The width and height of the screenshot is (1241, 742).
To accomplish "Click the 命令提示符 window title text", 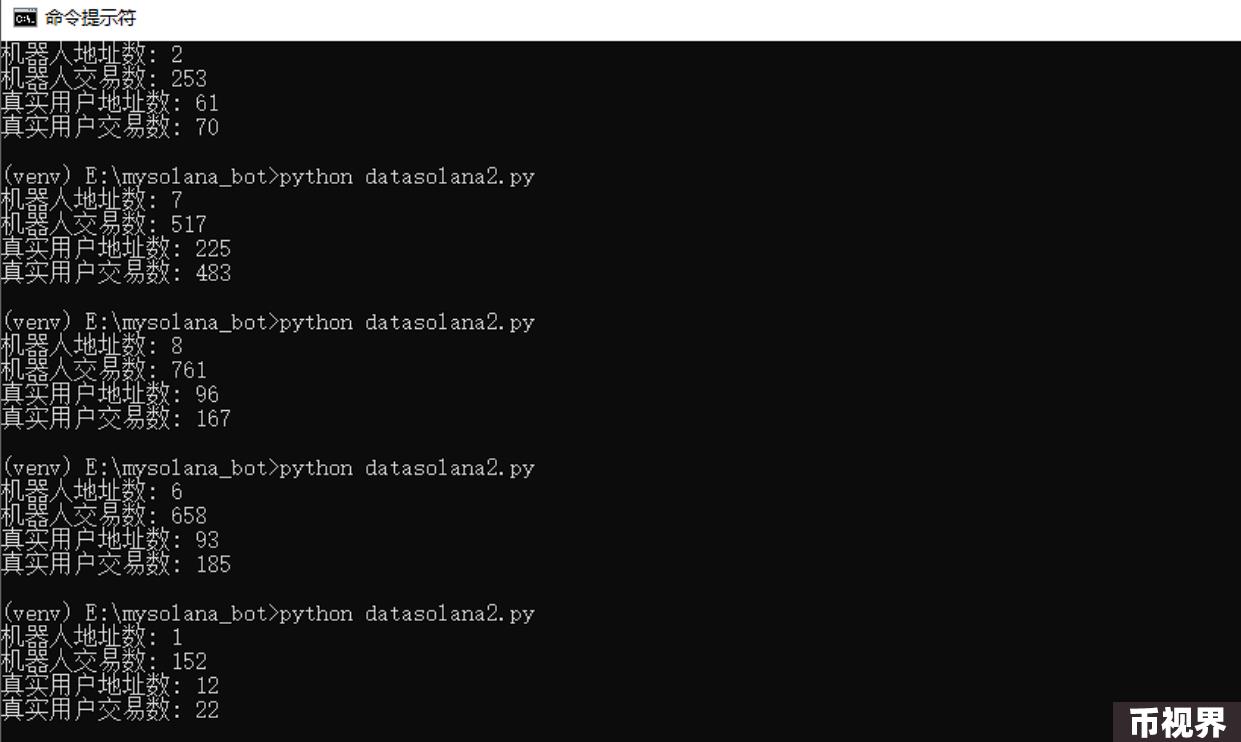I will point(91,18).
